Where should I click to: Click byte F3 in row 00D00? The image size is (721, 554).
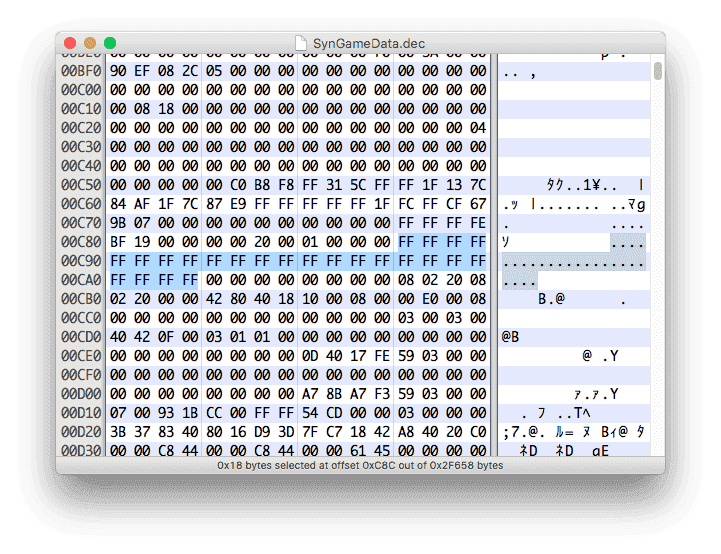click(382, 394)
